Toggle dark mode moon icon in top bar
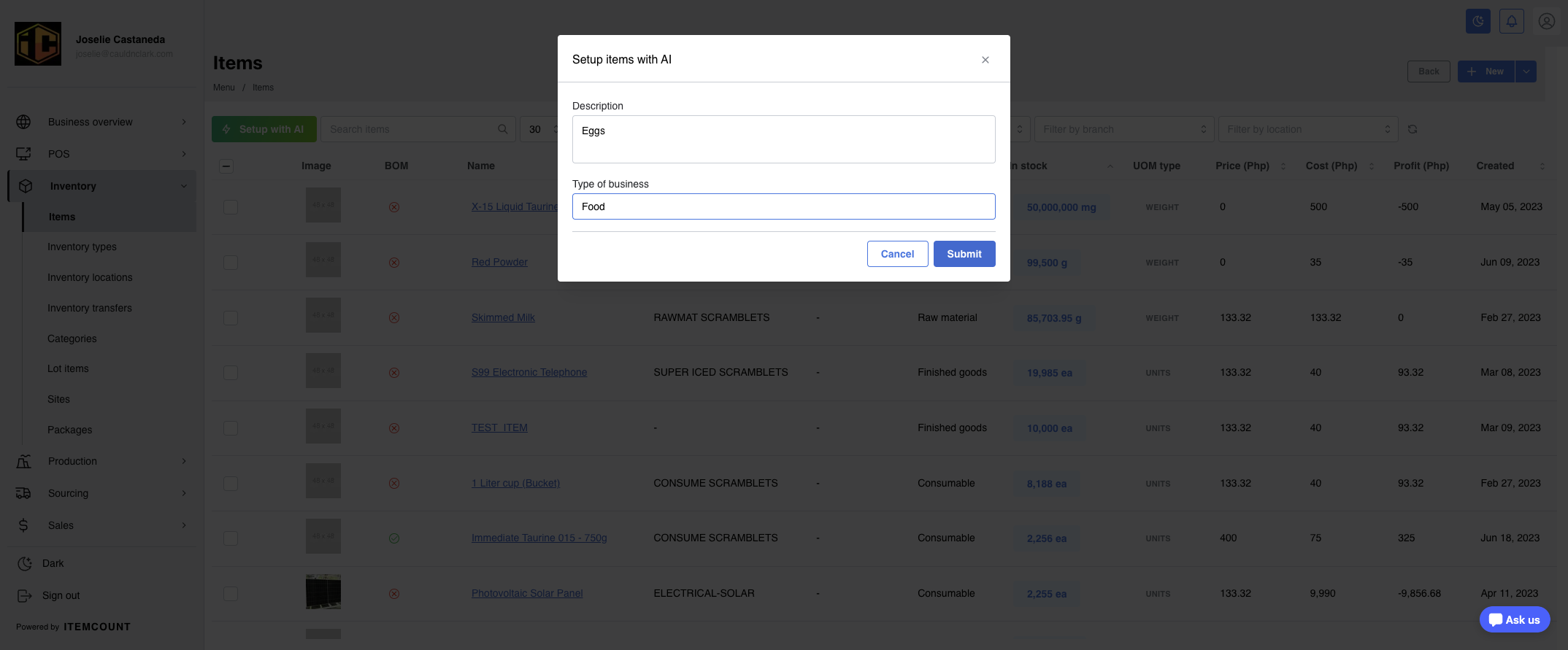 pos(1478,21)
